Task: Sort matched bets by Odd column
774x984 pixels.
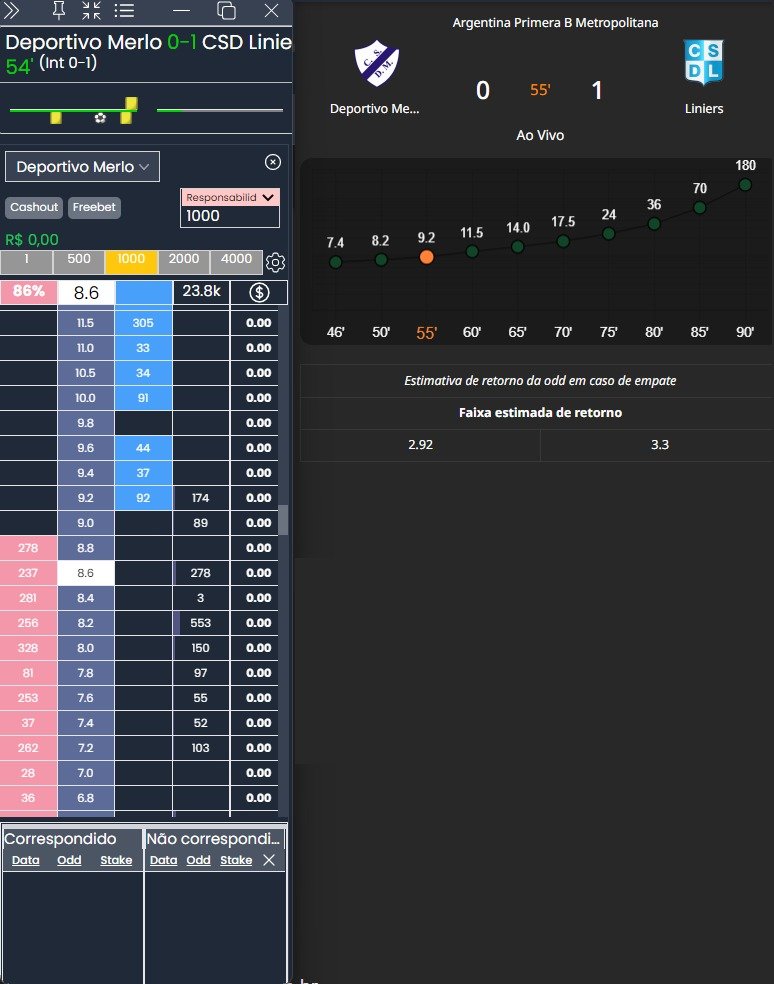Action: (x=69, y=860)
